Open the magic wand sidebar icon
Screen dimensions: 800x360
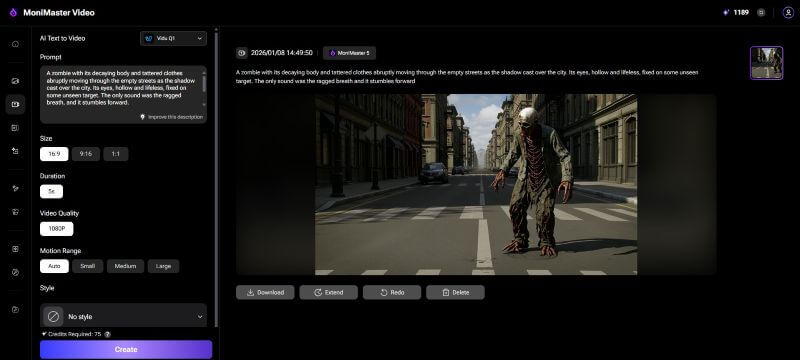tap(15, 188)
